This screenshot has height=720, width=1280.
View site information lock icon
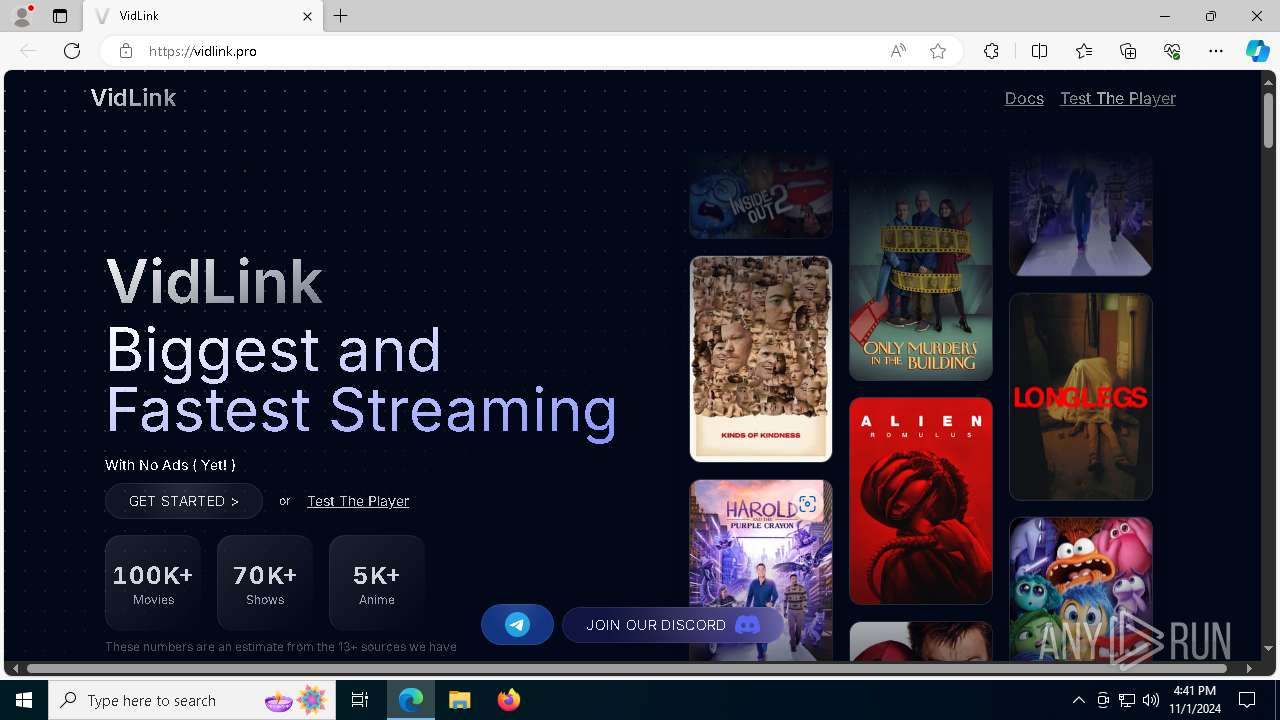126,51
